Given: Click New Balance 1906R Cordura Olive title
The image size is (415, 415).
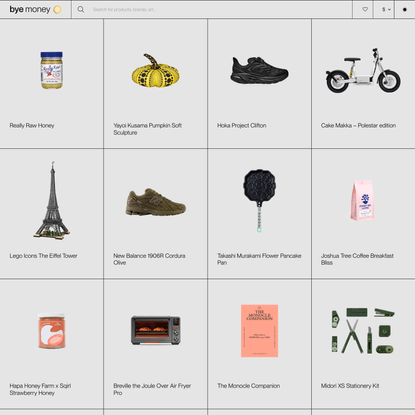Looking at the screenshot, I should tap(149, 259).
